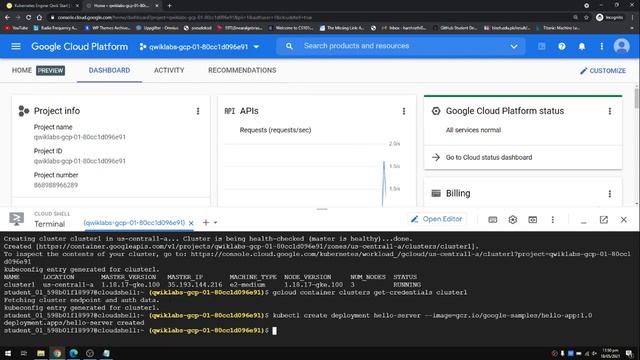This screenshot has width=640, height=360.
Task: Click the browser back arrow
Action: click(7, 18)
